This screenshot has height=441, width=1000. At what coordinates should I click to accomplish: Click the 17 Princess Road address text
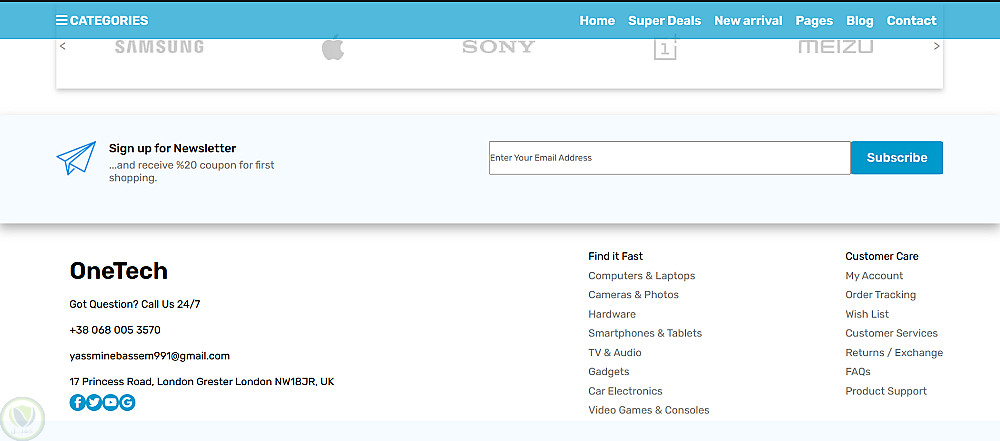click(202, 382)
